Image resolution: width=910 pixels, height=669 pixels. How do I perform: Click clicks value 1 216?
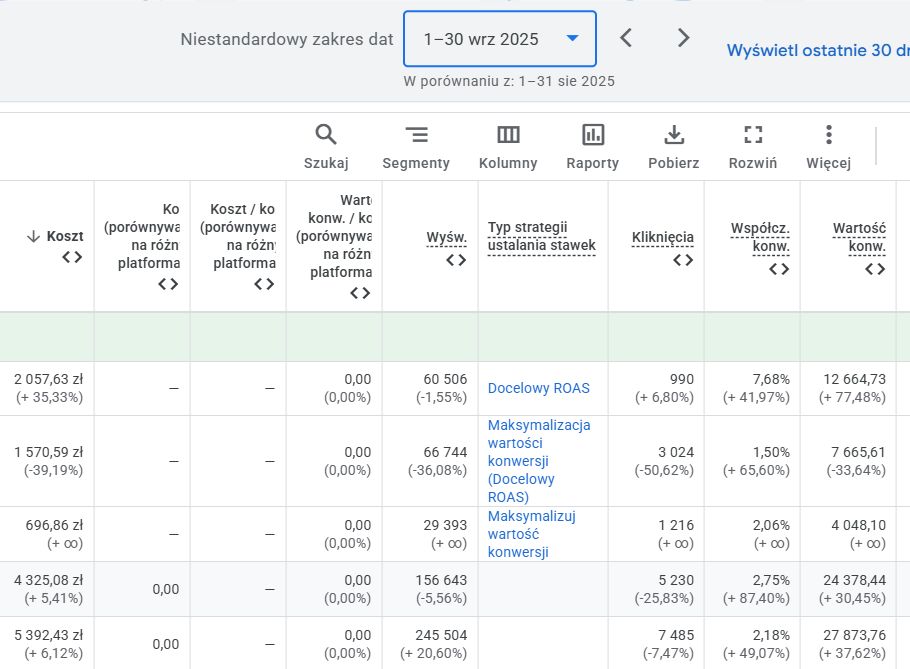pyautogui.click(x=676, y=526)
